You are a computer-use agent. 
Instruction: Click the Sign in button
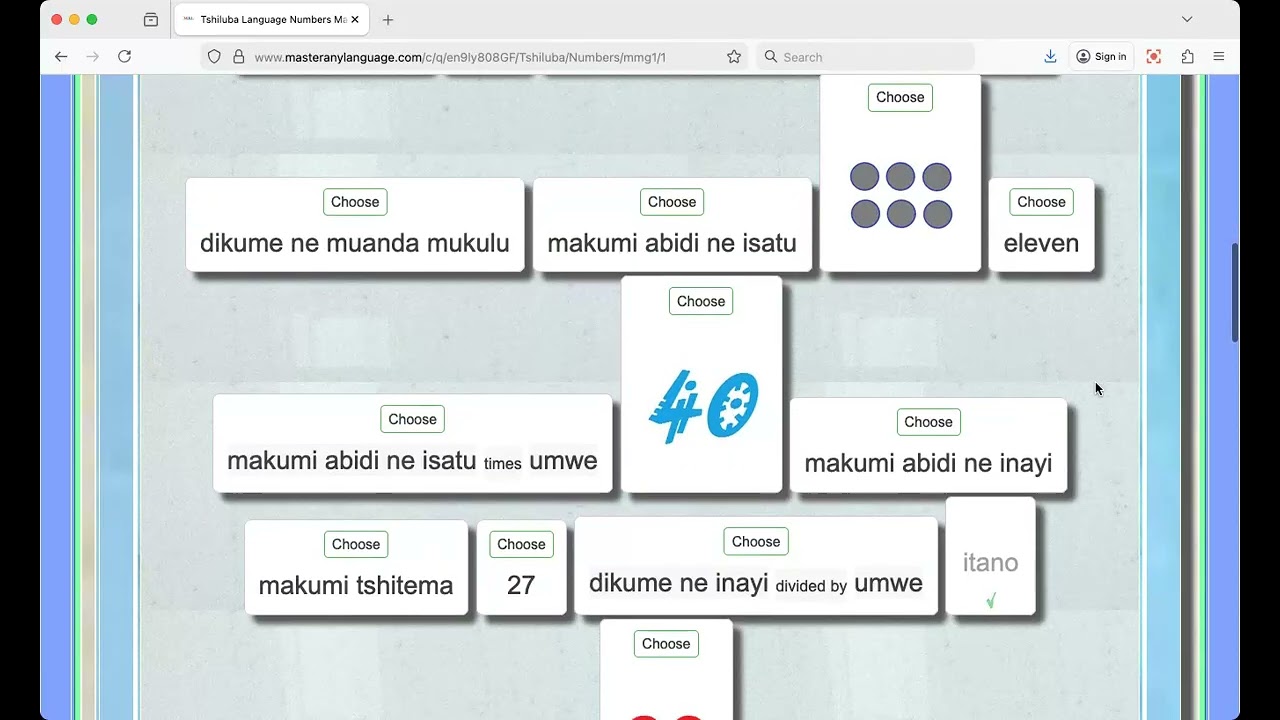point(1101,57)
